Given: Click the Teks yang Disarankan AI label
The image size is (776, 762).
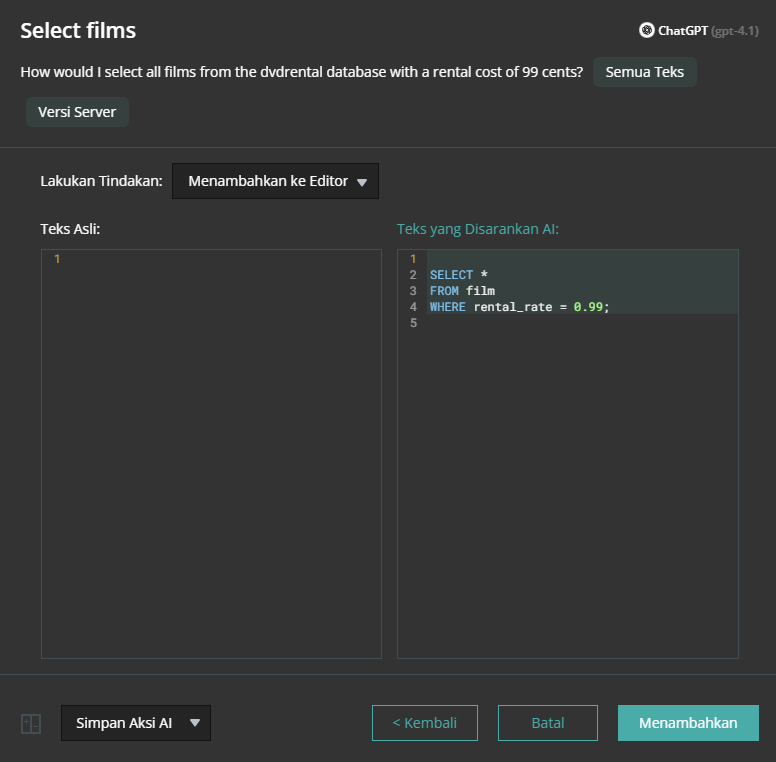Looking at the screenshot, I should (x=478, y=229).
